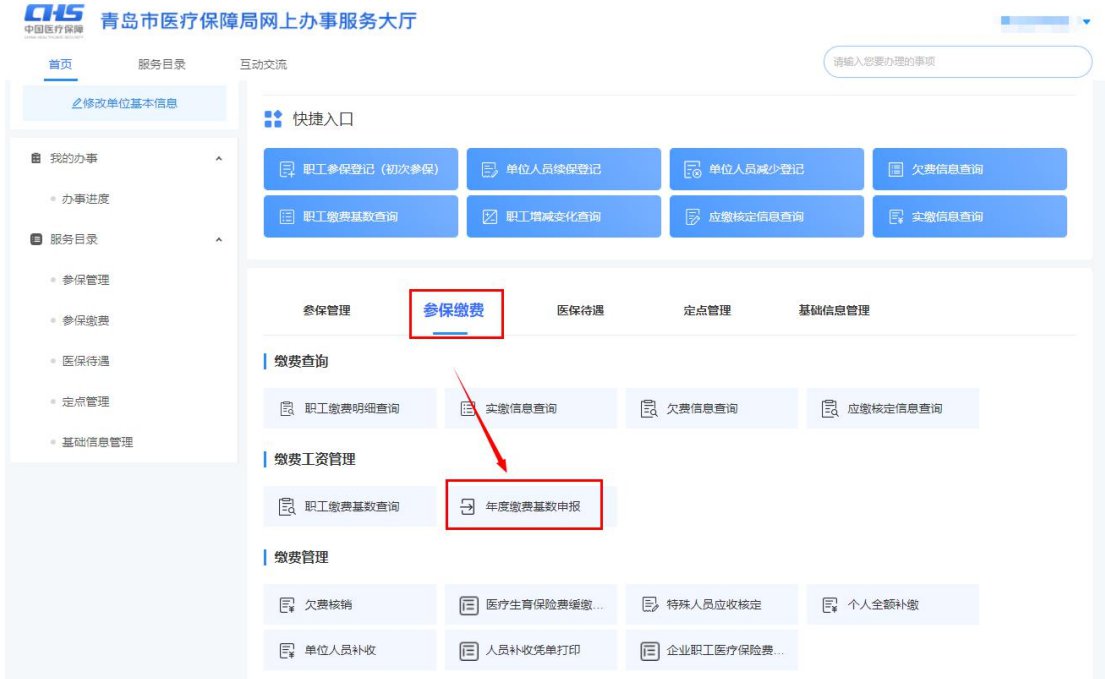
Task: Open 职工参保登记（初次参保） shortcut
Action: (x=361, y=169)
